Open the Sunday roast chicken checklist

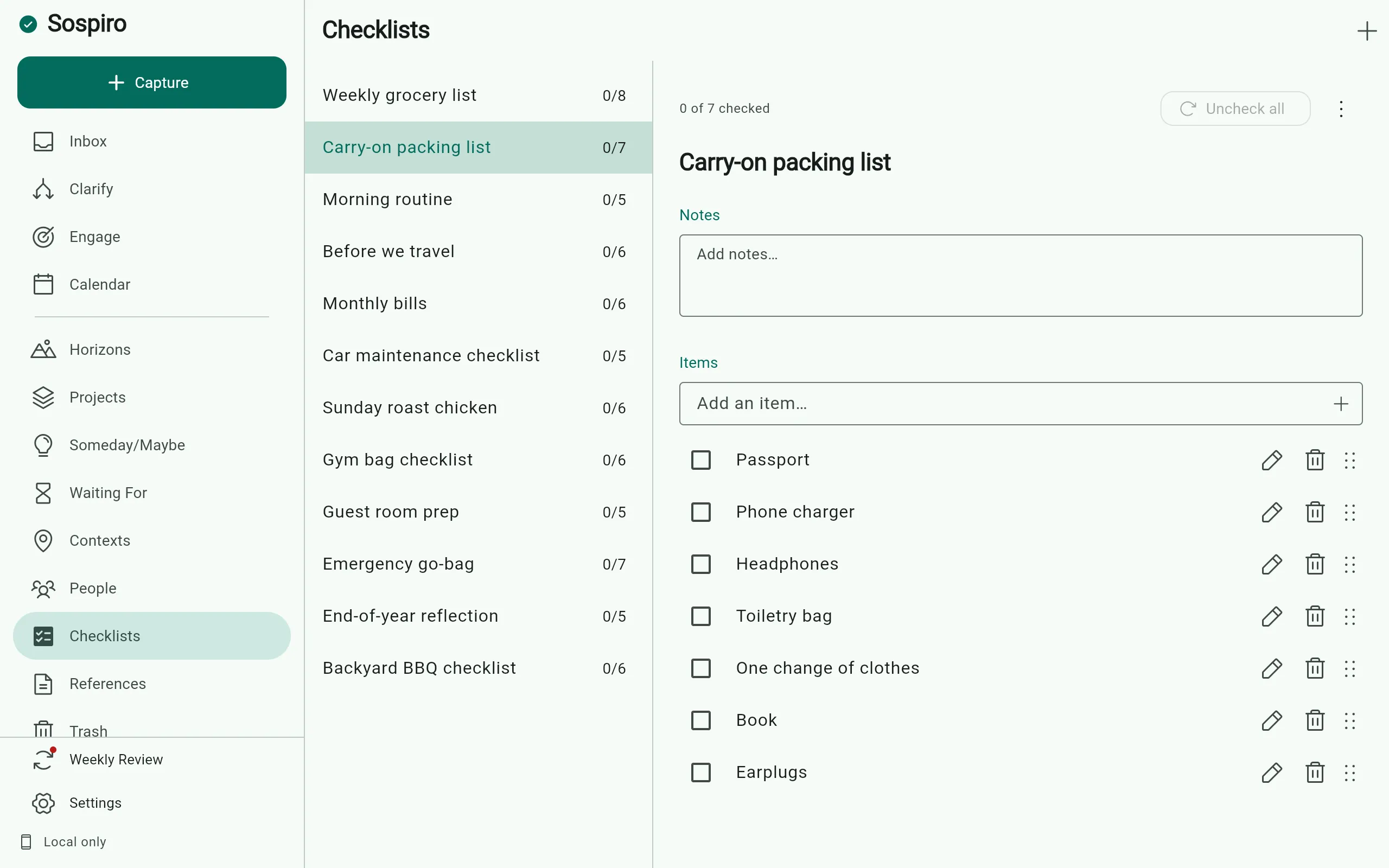tap(478, 407)
